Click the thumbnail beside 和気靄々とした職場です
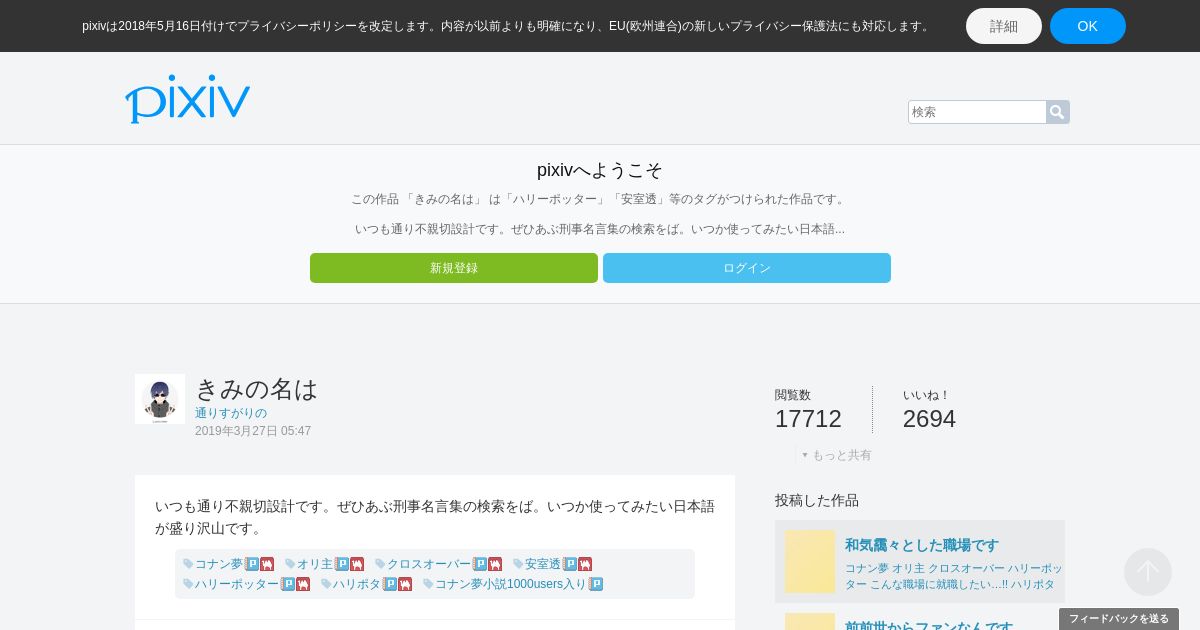 tap(810, 561)
